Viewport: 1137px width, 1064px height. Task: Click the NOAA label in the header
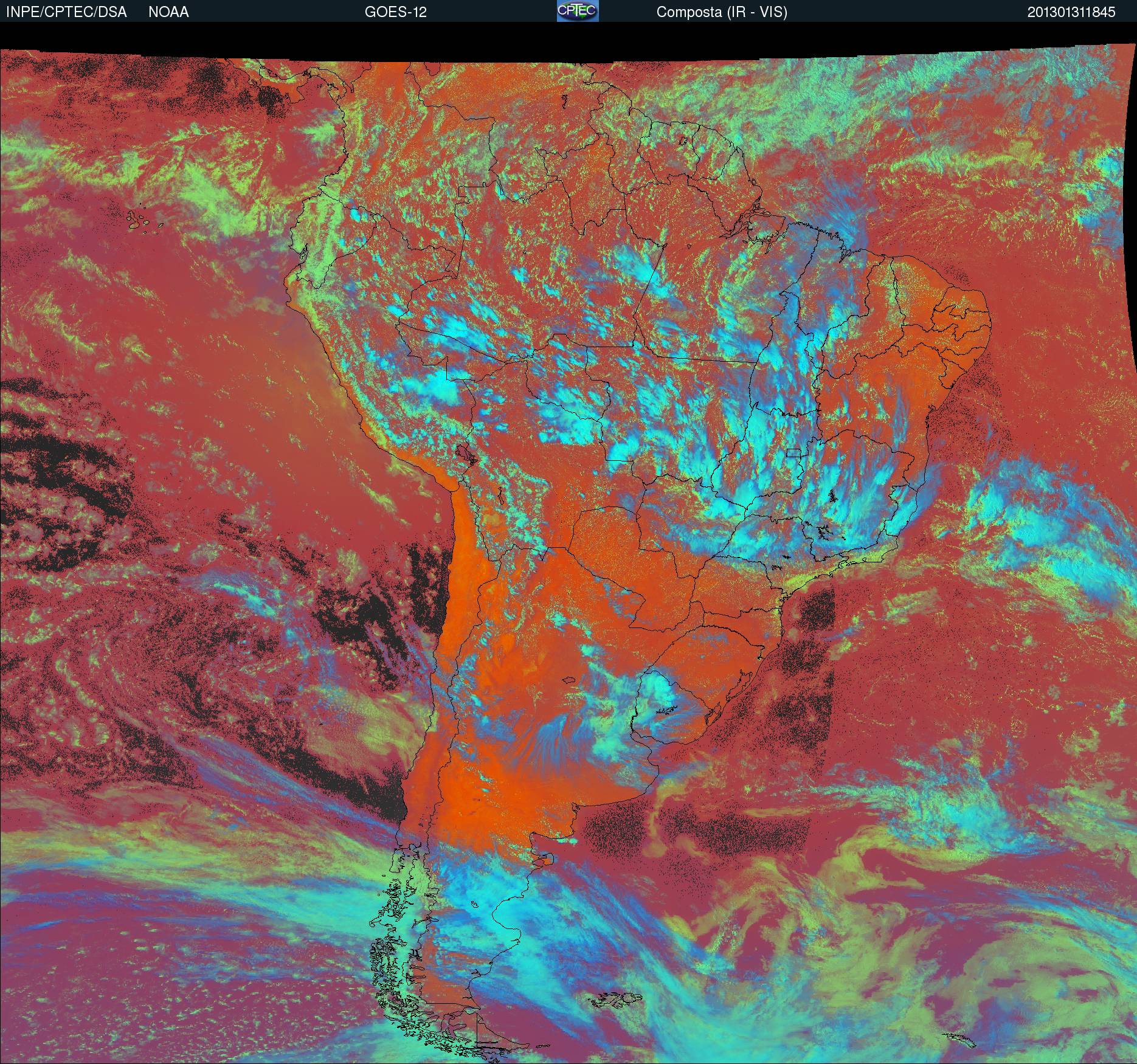pyautogui.click(x=168, y=12)
